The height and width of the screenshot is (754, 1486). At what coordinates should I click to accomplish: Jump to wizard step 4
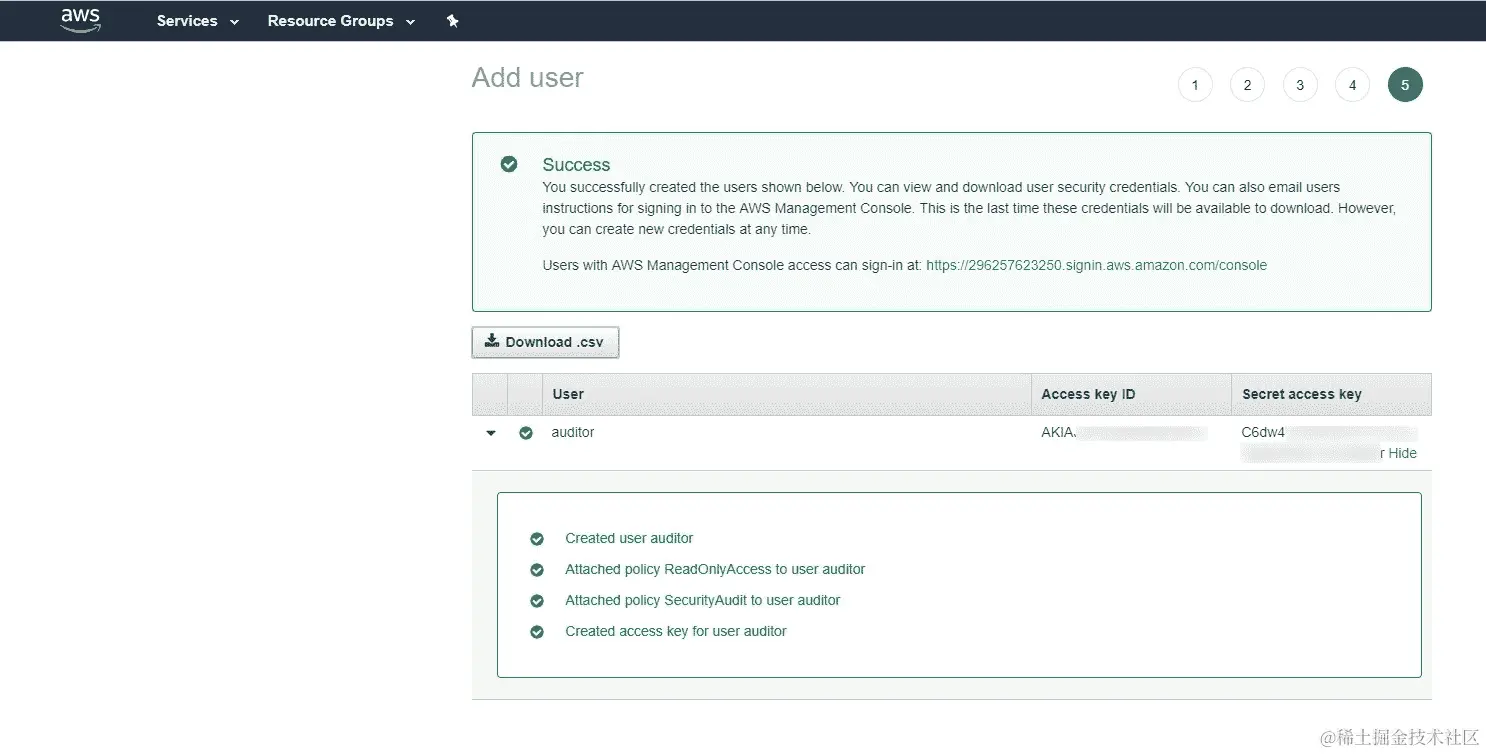coord(1352,85)
